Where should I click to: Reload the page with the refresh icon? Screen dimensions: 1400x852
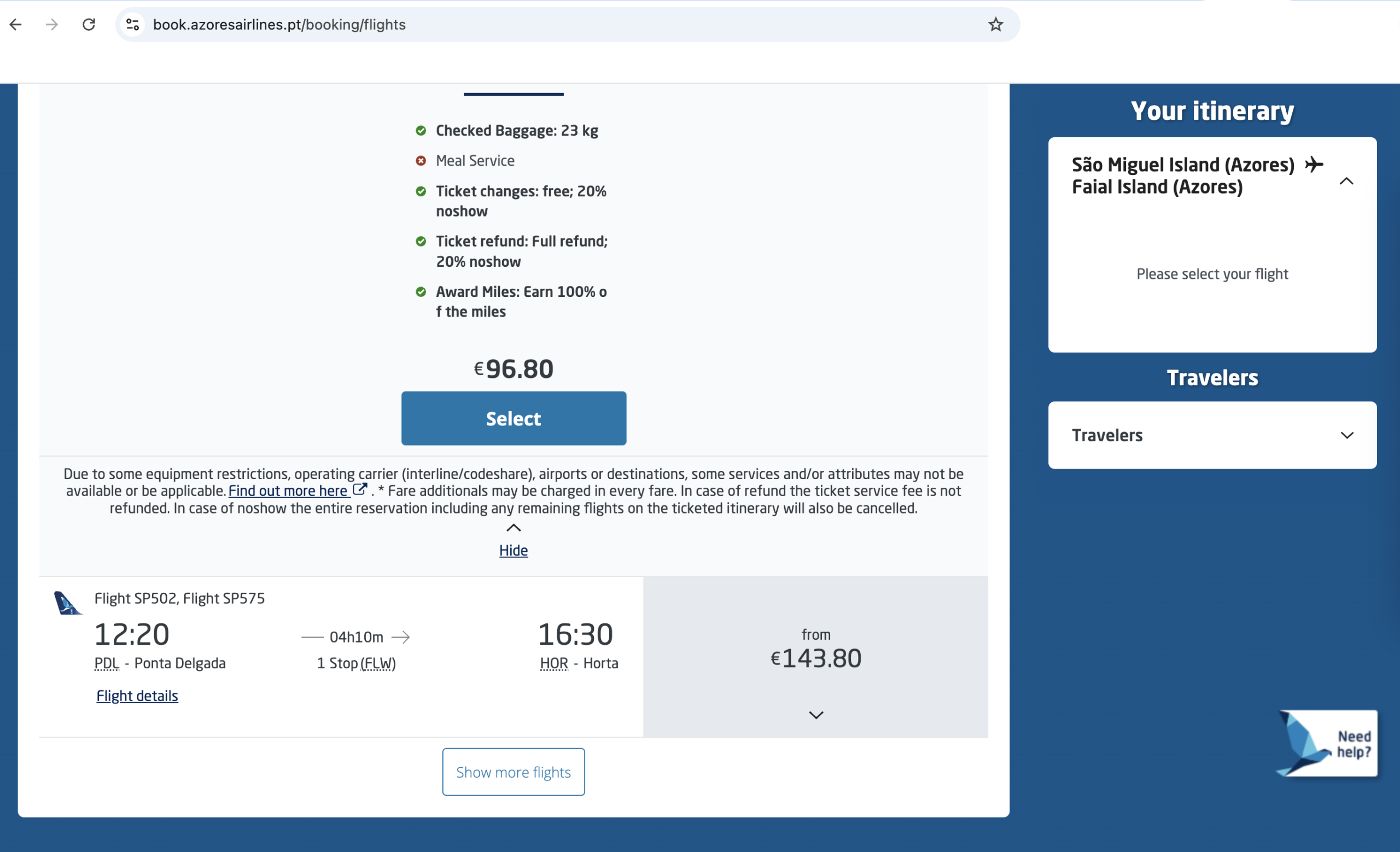[89, 25]
